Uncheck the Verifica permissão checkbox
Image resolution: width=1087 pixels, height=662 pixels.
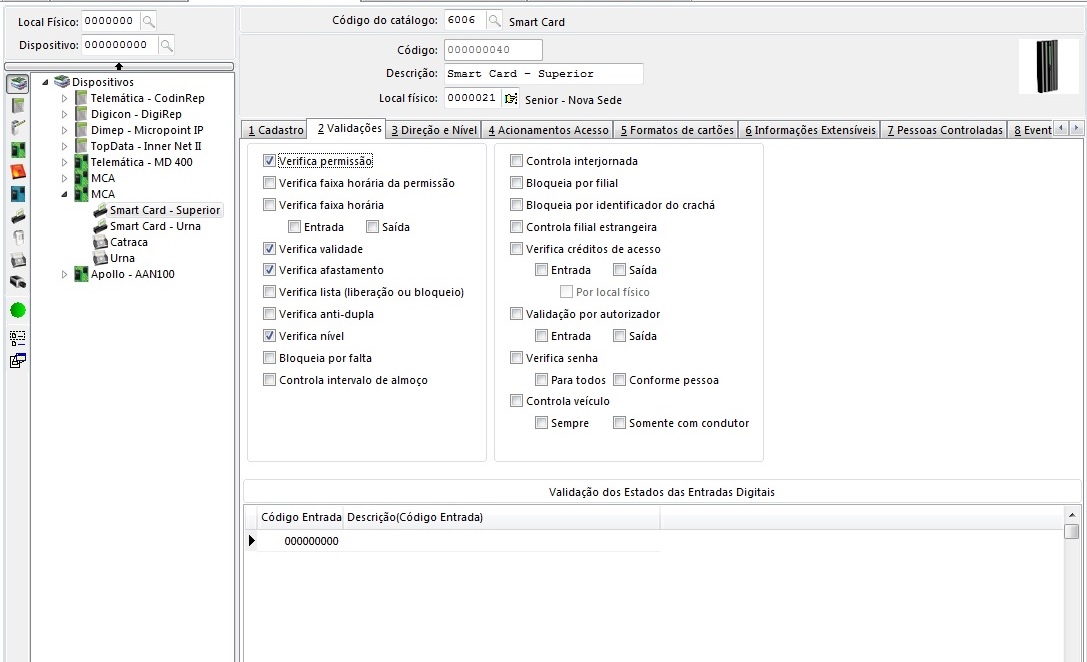pos(269,161)
